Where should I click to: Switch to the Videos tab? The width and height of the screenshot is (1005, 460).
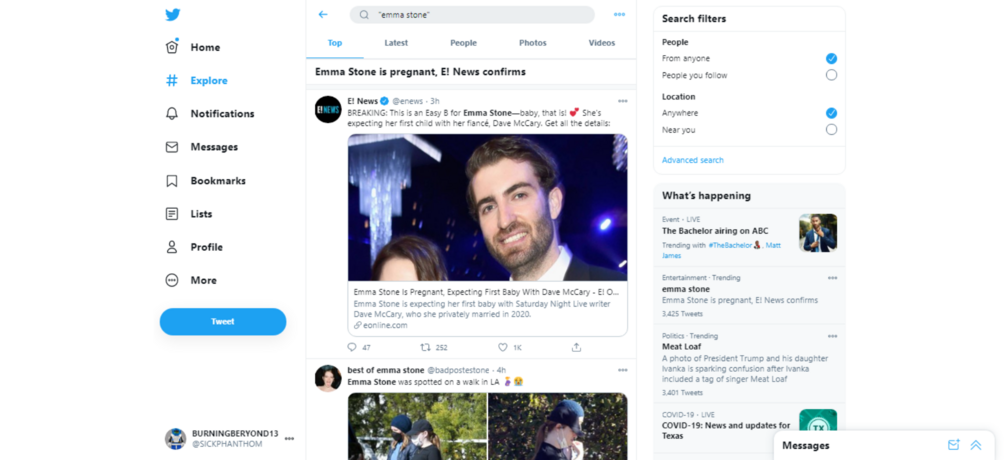(602, 43)
